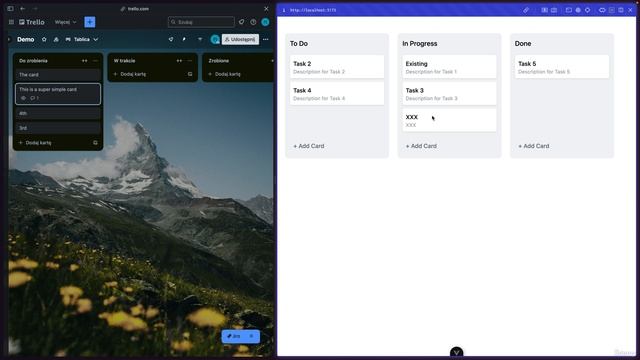Open the help question-mark icon

(253, 22)
